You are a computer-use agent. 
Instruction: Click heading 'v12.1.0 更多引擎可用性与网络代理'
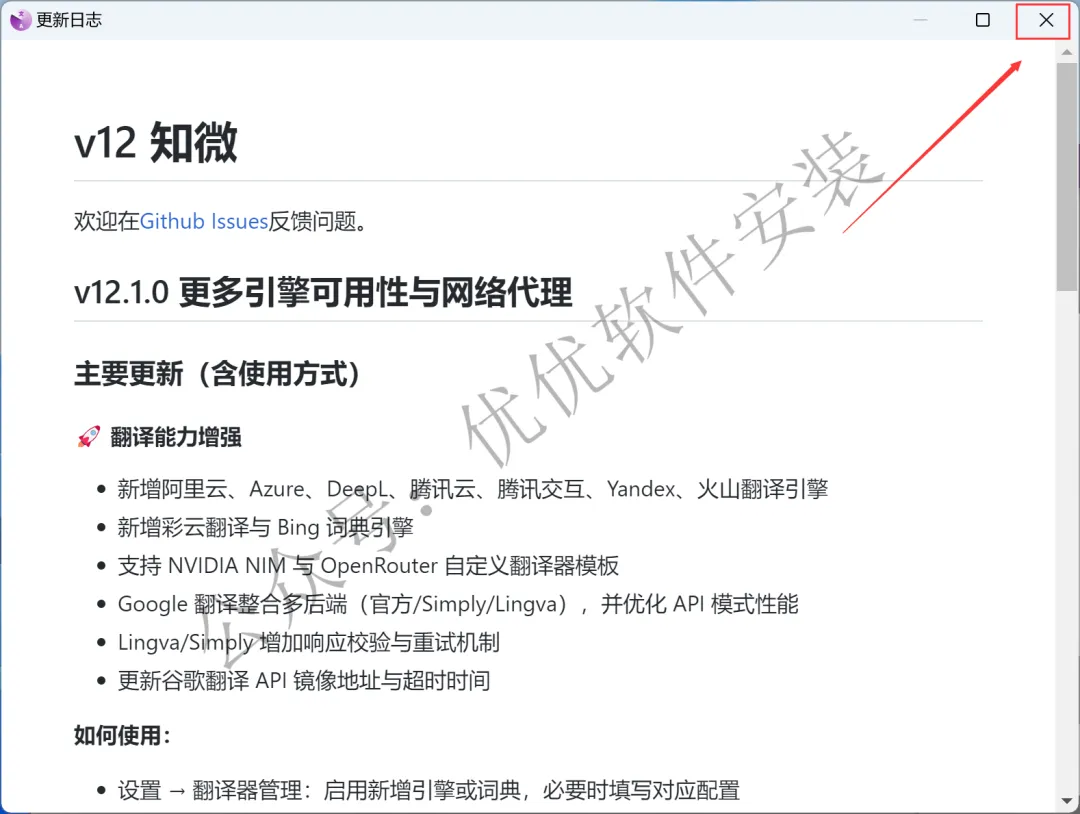tap(323, 292)
